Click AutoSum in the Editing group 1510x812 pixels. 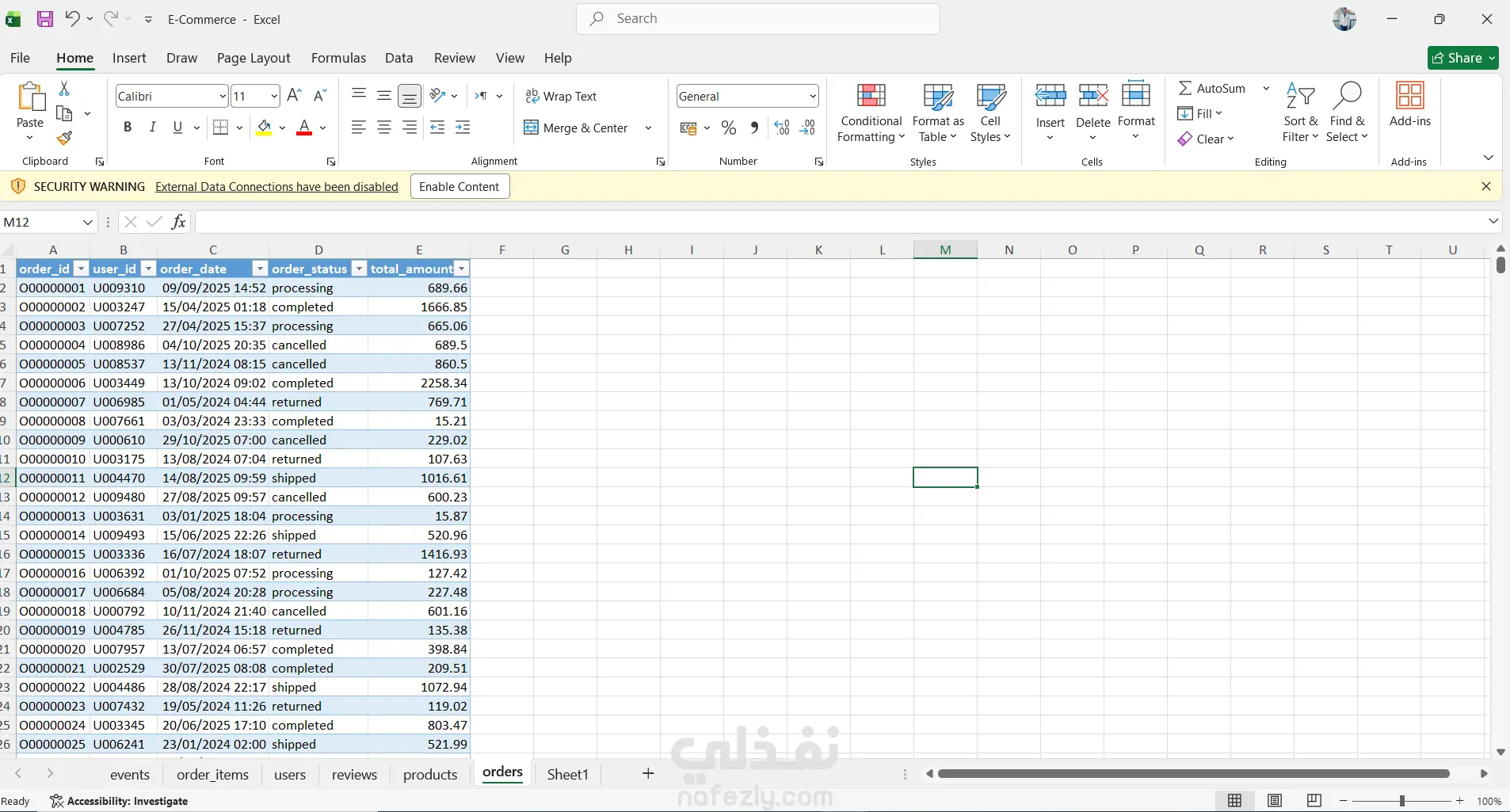pos(1212,89)
